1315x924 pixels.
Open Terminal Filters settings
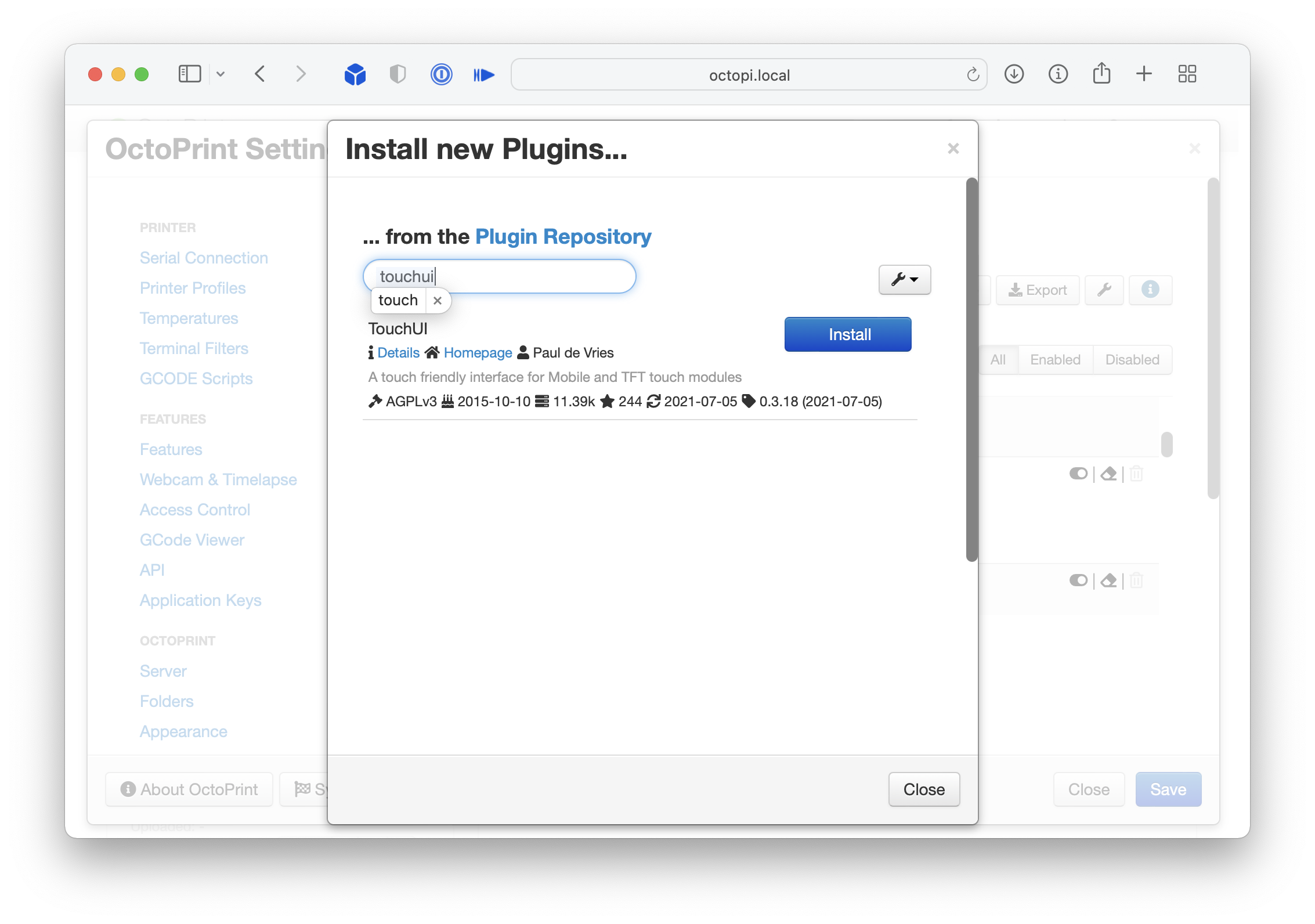(x=194, y=348)
